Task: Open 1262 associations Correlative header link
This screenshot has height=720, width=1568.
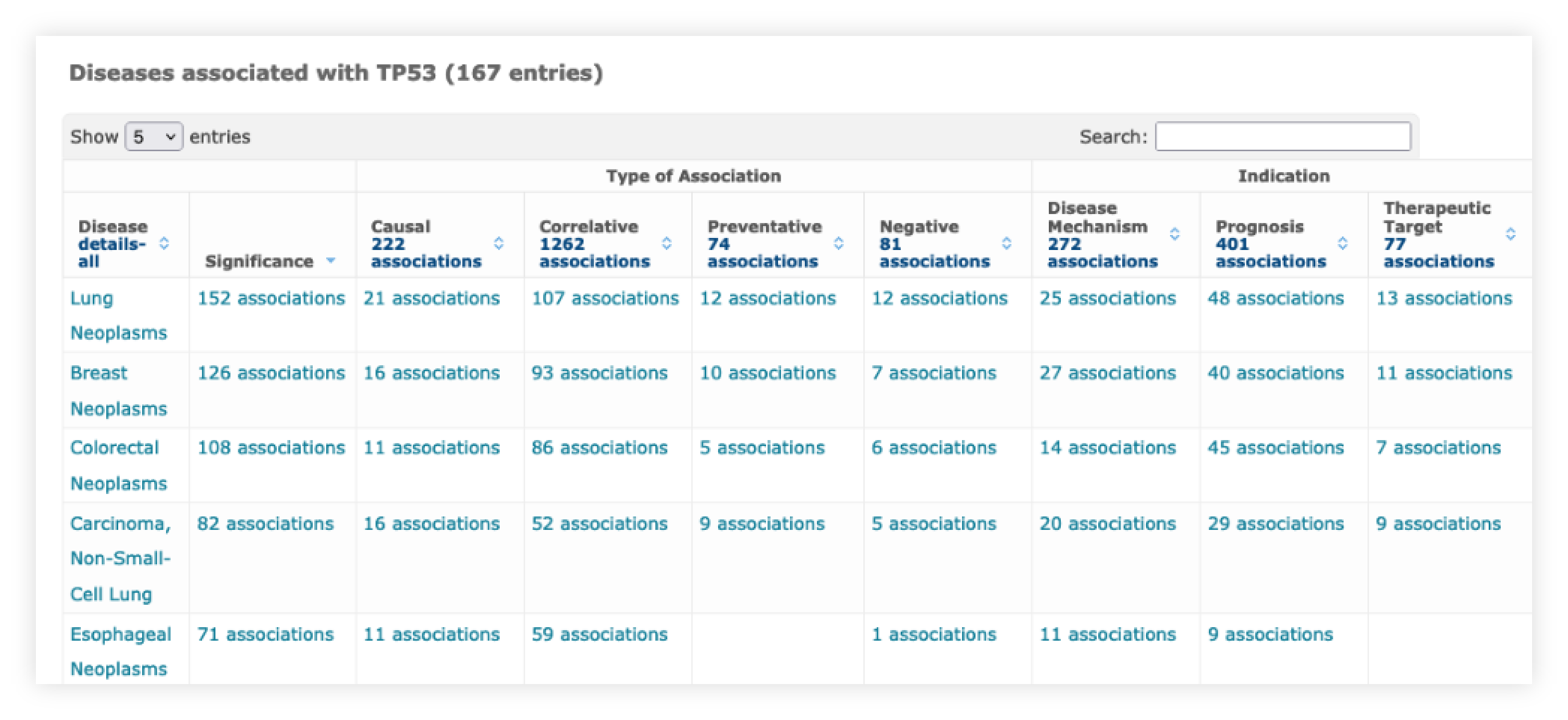Action: (x=594, y=253)
